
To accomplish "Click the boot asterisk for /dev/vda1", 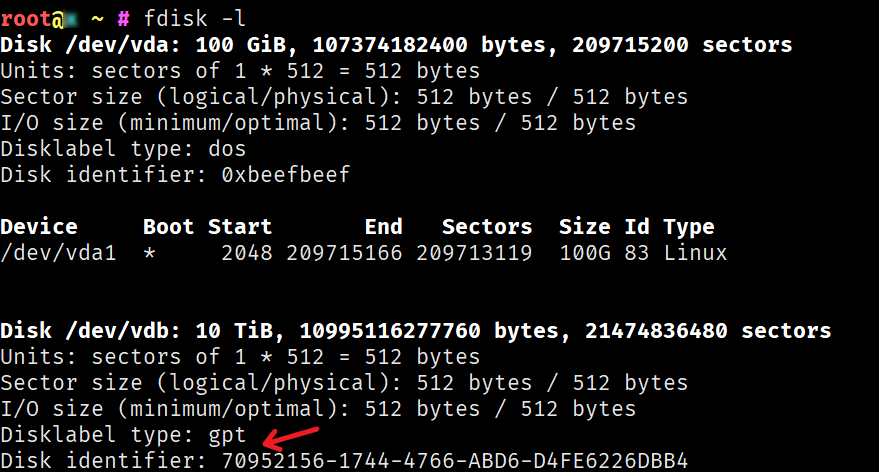I will coord(149,253).
